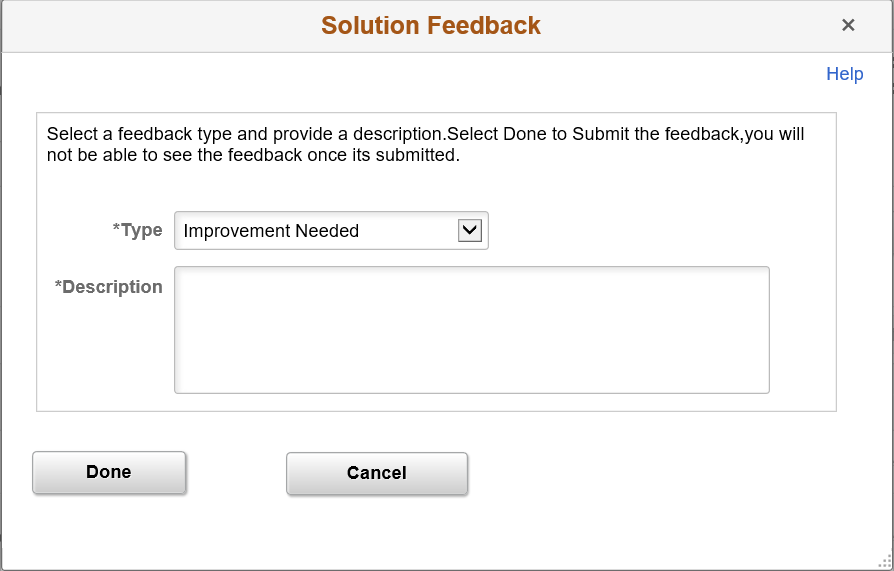
Task: Discard feedback by clicking Cancel
Action: [x=376, y=473]
